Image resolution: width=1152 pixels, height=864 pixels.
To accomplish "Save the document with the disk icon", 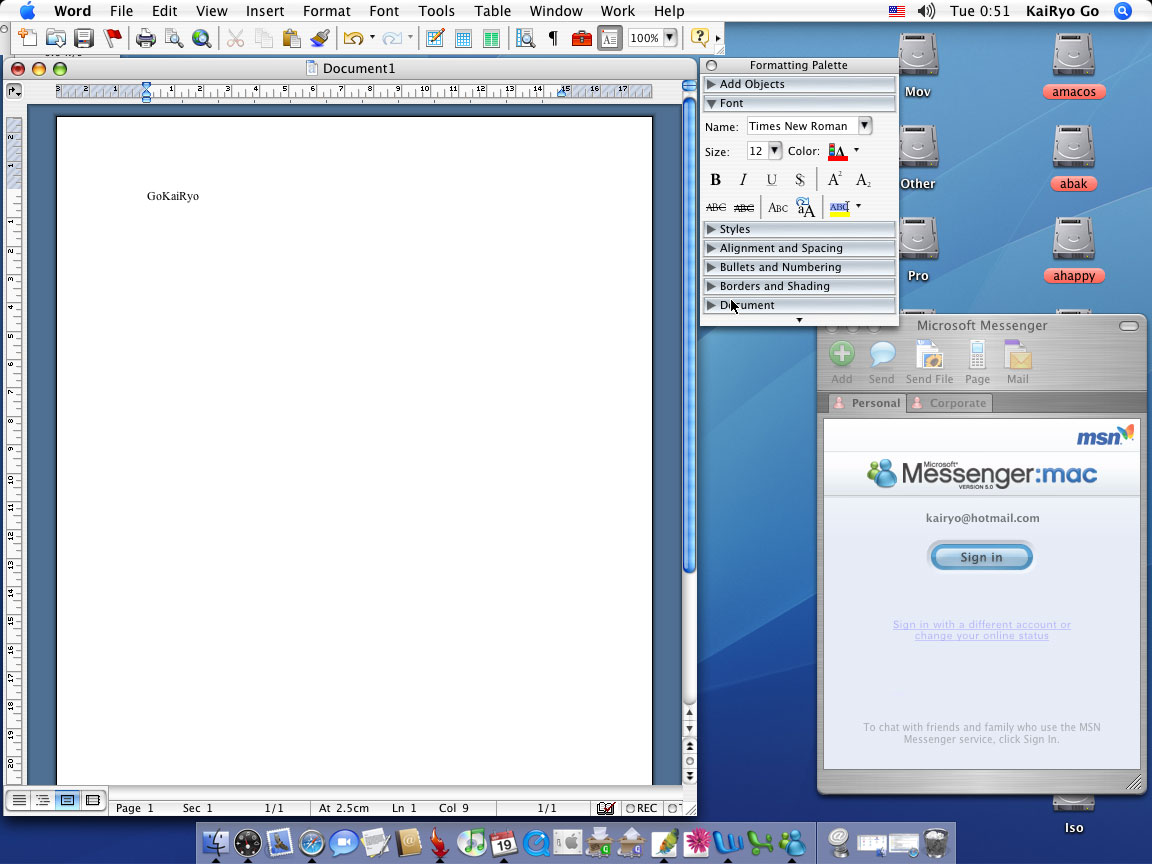I will pos(84,37).
